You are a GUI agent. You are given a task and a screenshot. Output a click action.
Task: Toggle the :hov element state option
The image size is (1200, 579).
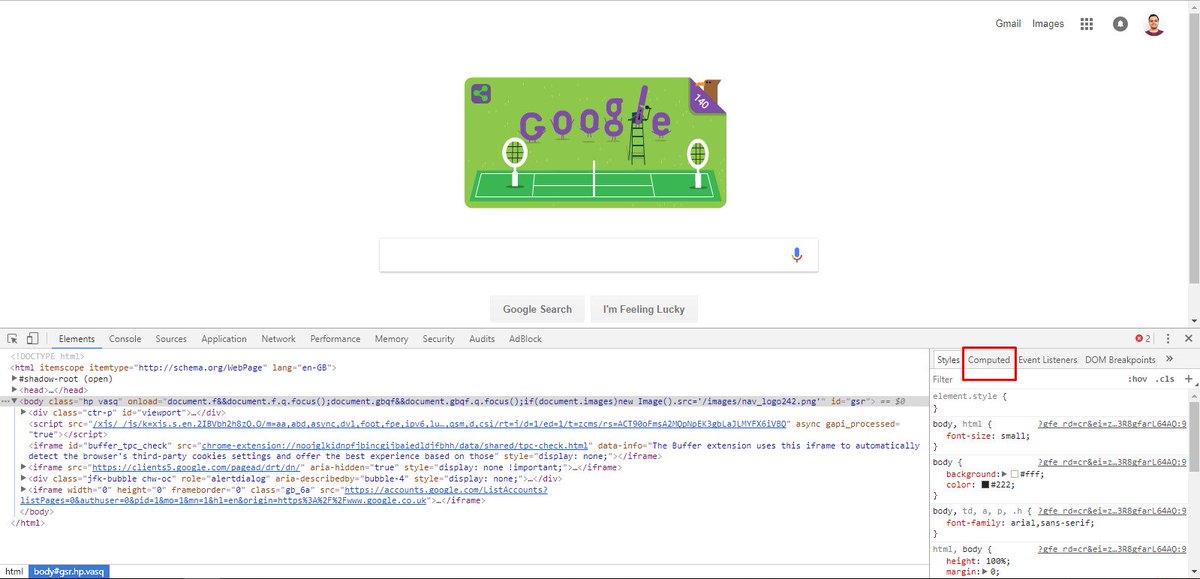(x=1137, y=379)
